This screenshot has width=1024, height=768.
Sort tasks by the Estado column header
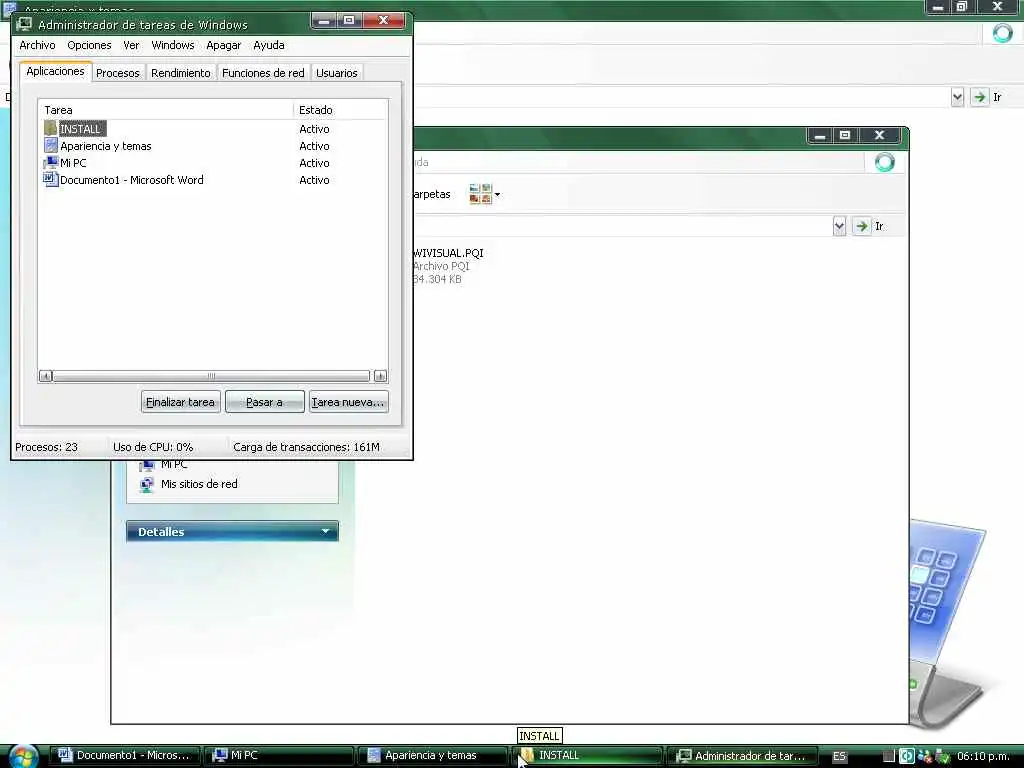pos(340,110)
